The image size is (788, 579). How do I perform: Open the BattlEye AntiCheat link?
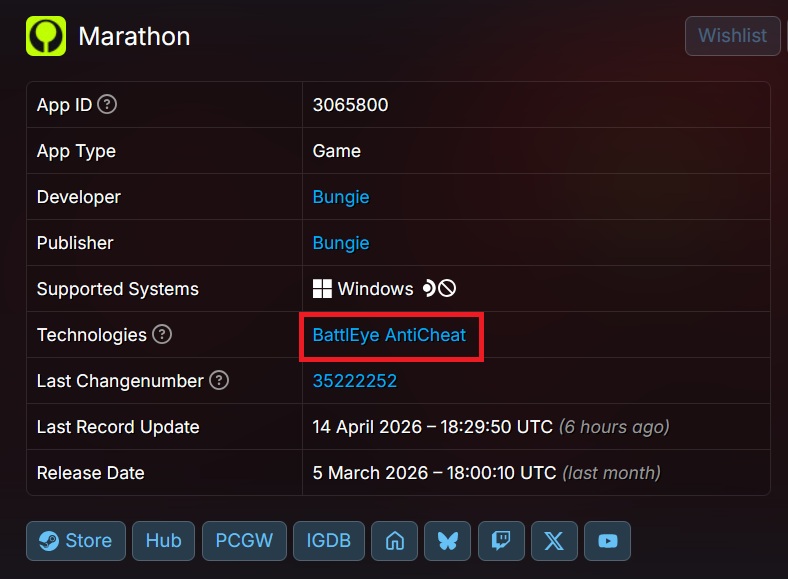(389, 335)
